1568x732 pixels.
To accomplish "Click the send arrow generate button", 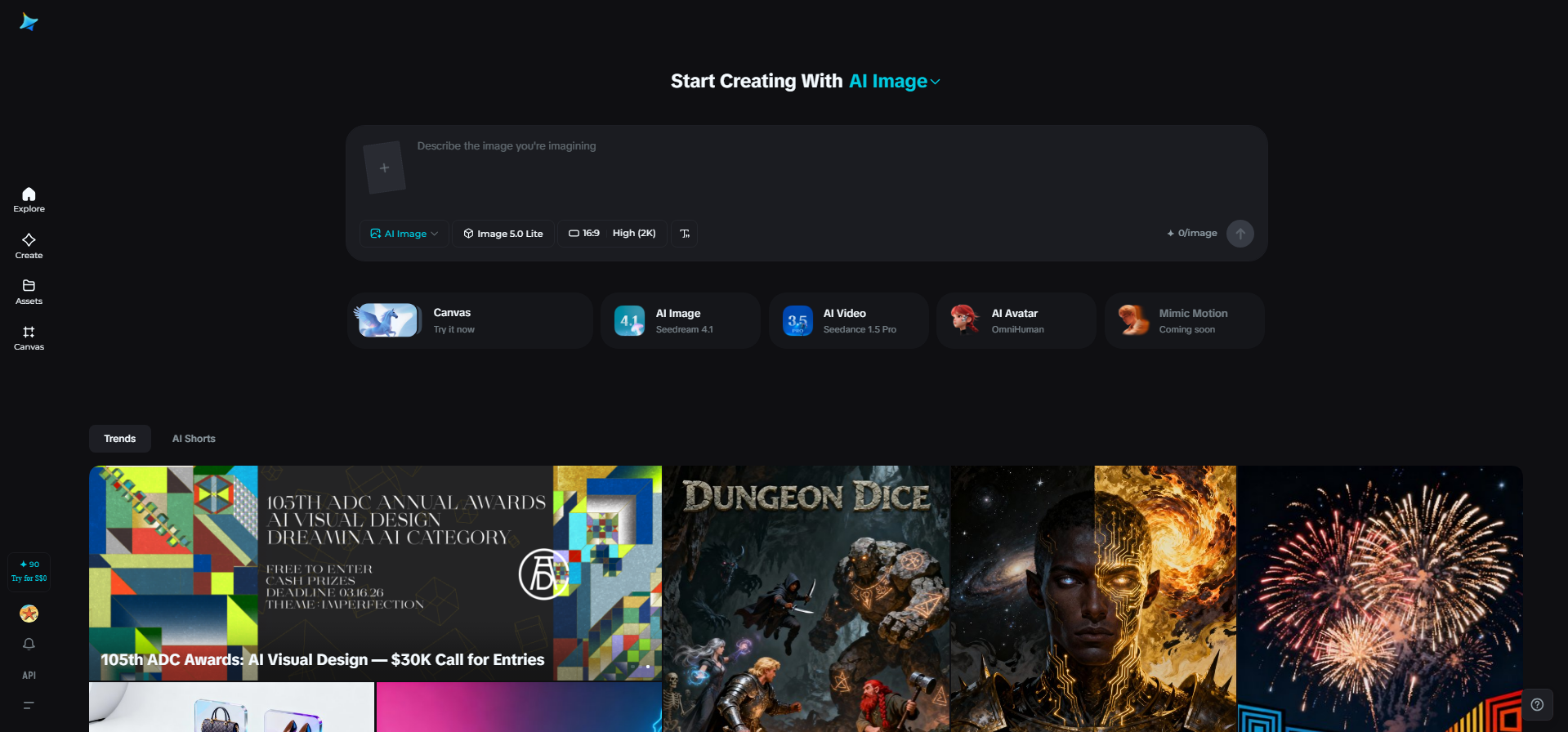I will (x=1240, y=234).
